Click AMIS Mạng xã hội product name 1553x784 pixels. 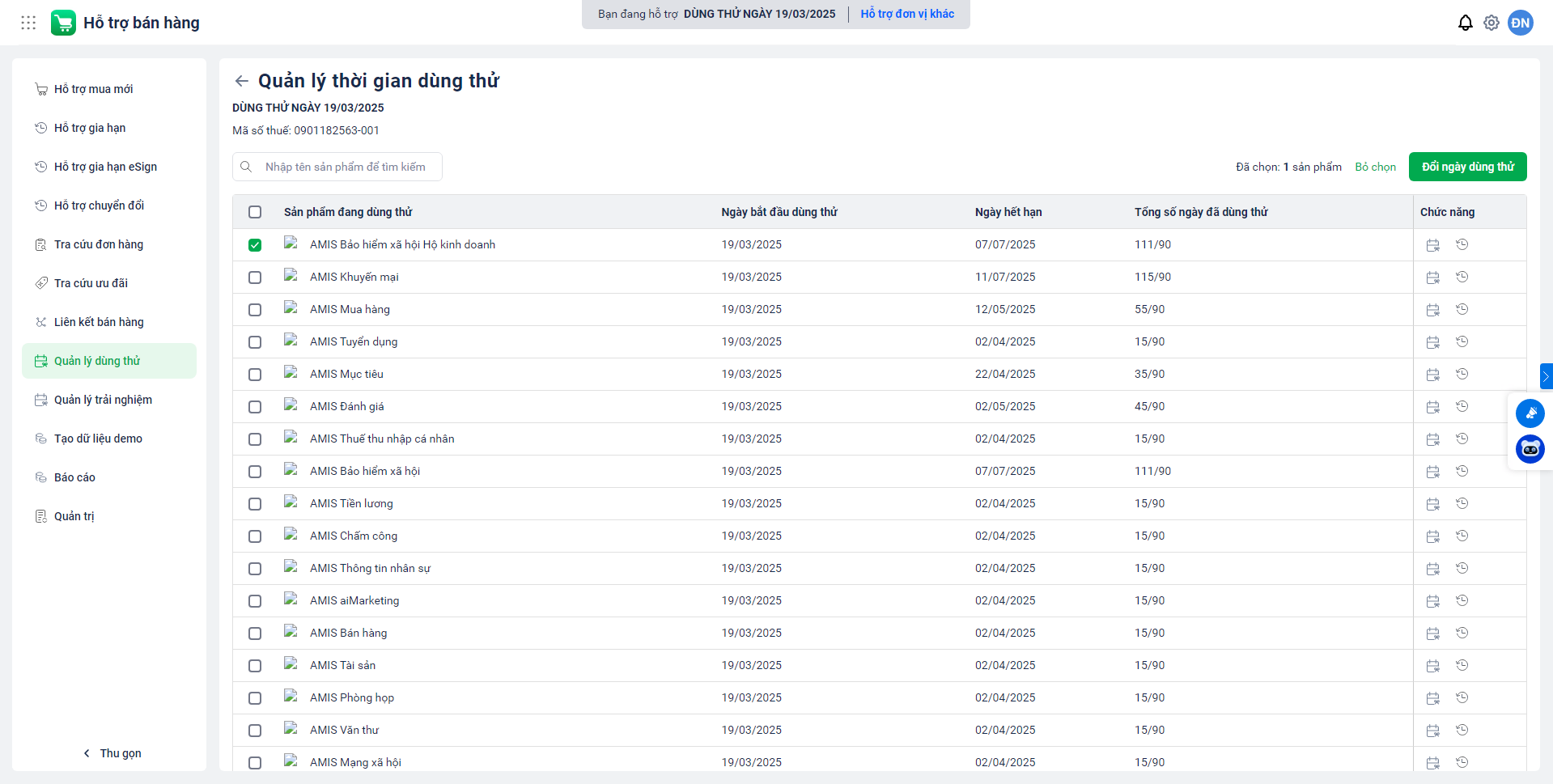click(355, 762)
